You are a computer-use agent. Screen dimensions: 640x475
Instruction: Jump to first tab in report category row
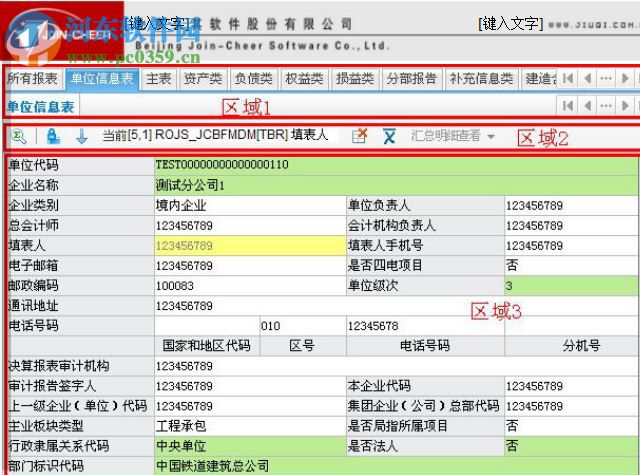pos(568,78)
